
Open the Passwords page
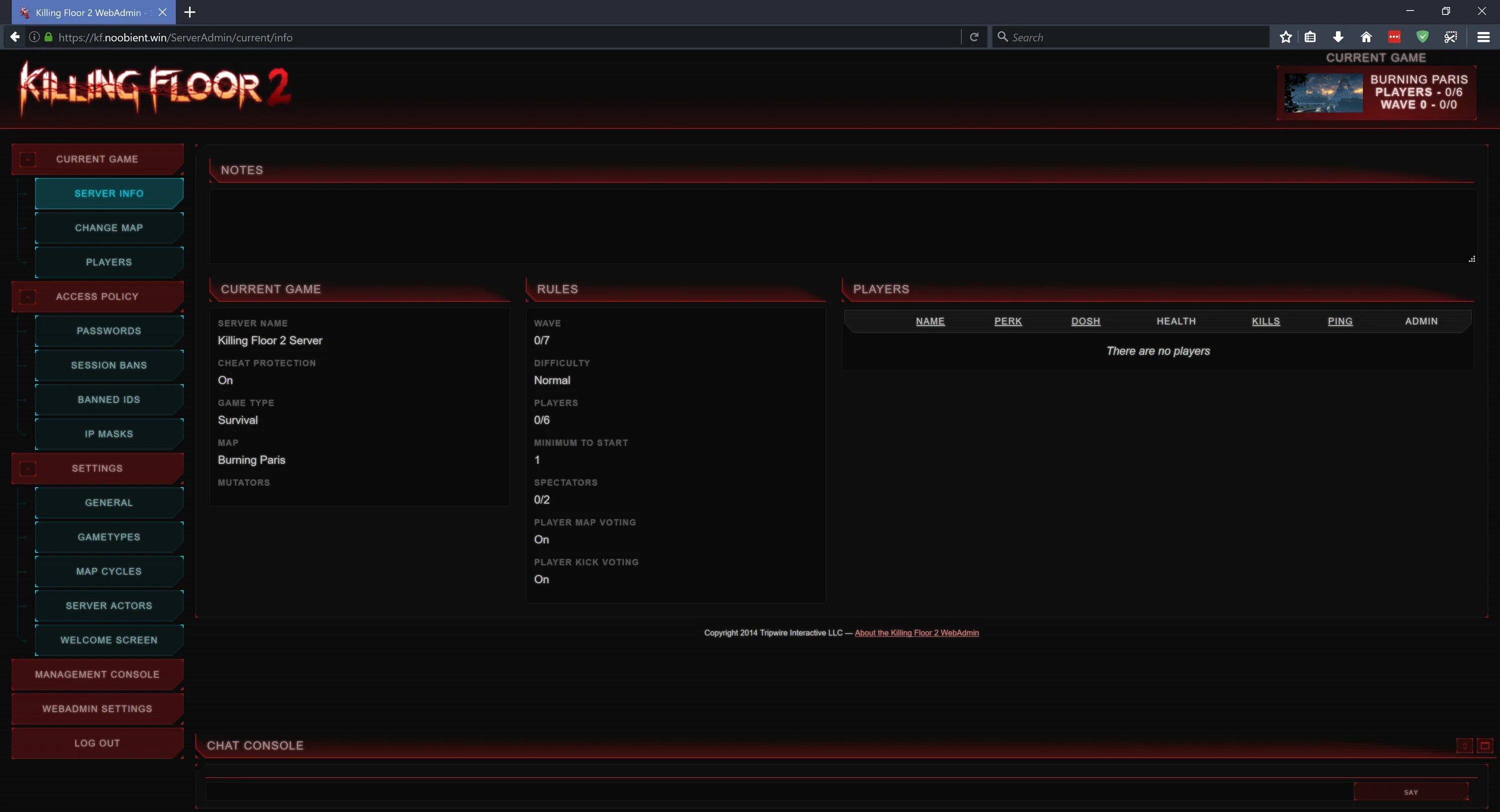(x=109, y=331)
